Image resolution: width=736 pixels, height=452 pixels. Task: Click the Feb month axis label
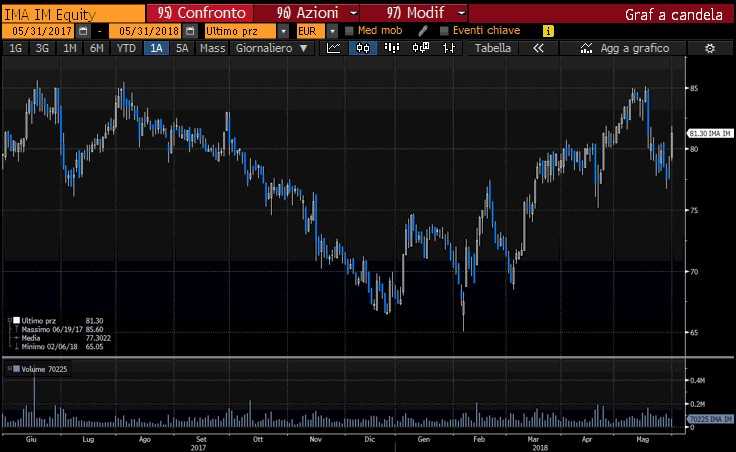[x=478, y=439]
